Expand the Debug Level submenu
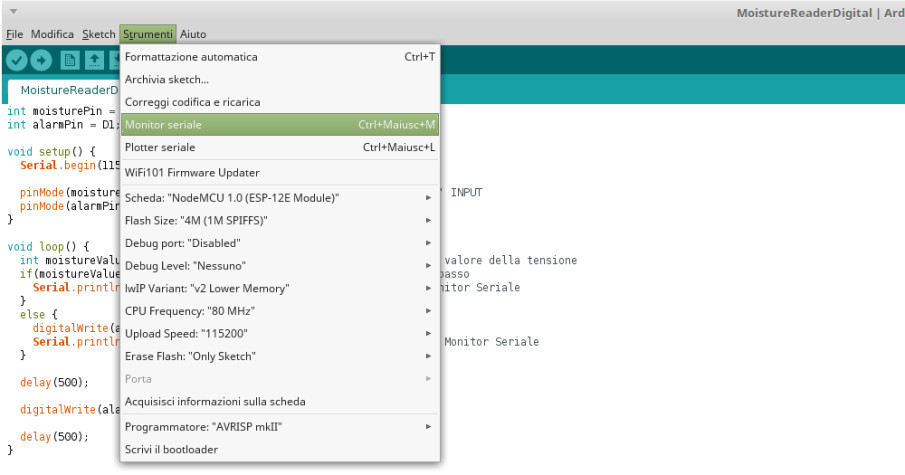Screen dimensions: 905x475 280,265
